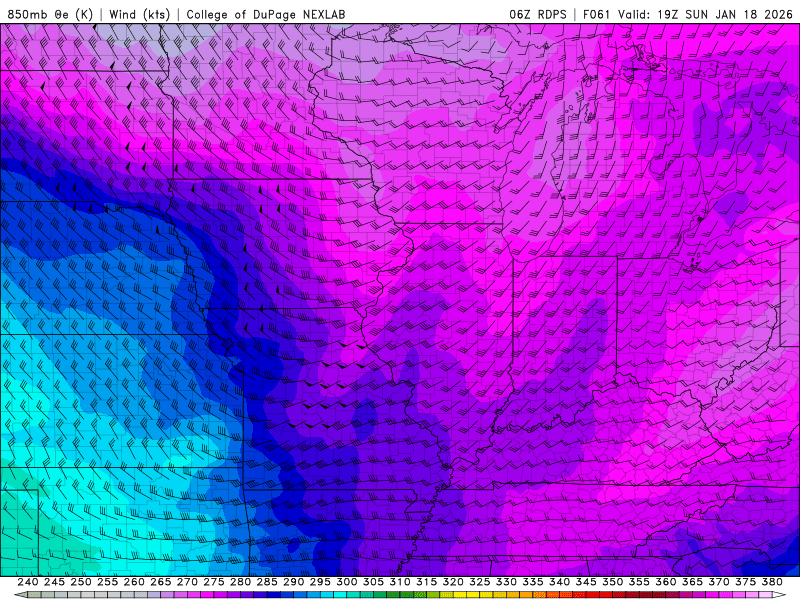Click the 340 scale label
Viewport: 800px width, 600px height.
[x=559, y=582]
